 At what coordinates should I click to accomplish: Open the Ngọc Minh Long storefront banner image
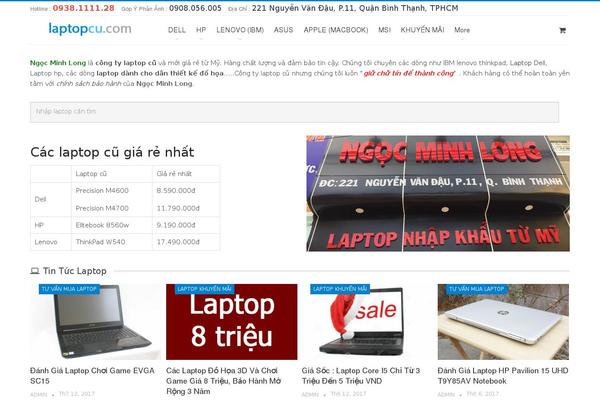(x=438, y=193)
